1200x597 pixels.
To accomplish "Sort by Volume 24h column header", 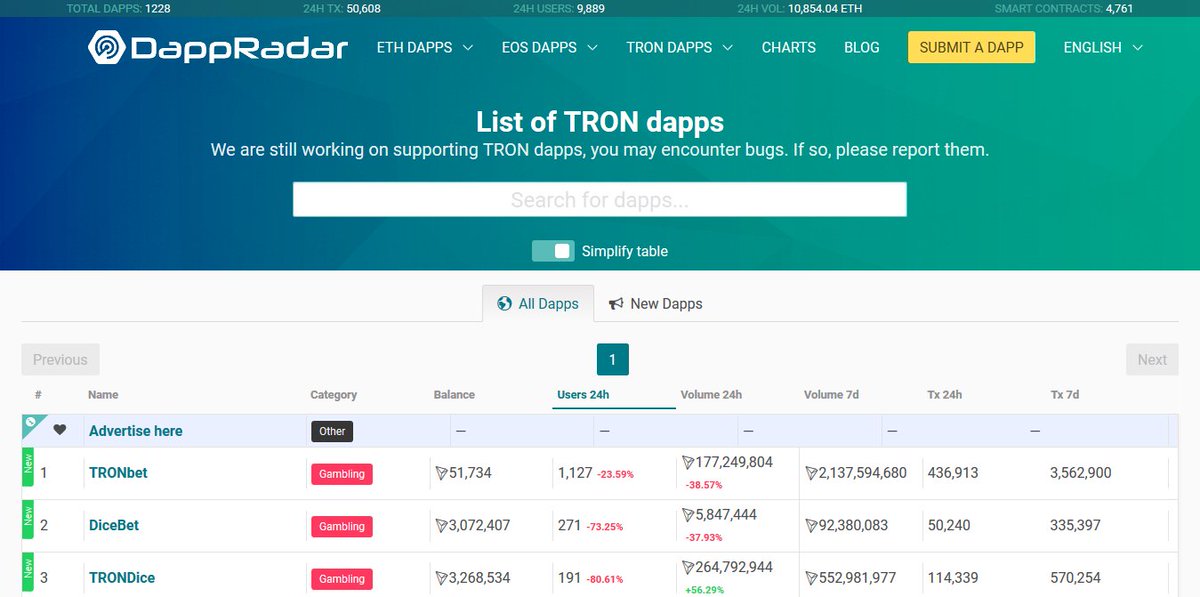I will point(711,394).
